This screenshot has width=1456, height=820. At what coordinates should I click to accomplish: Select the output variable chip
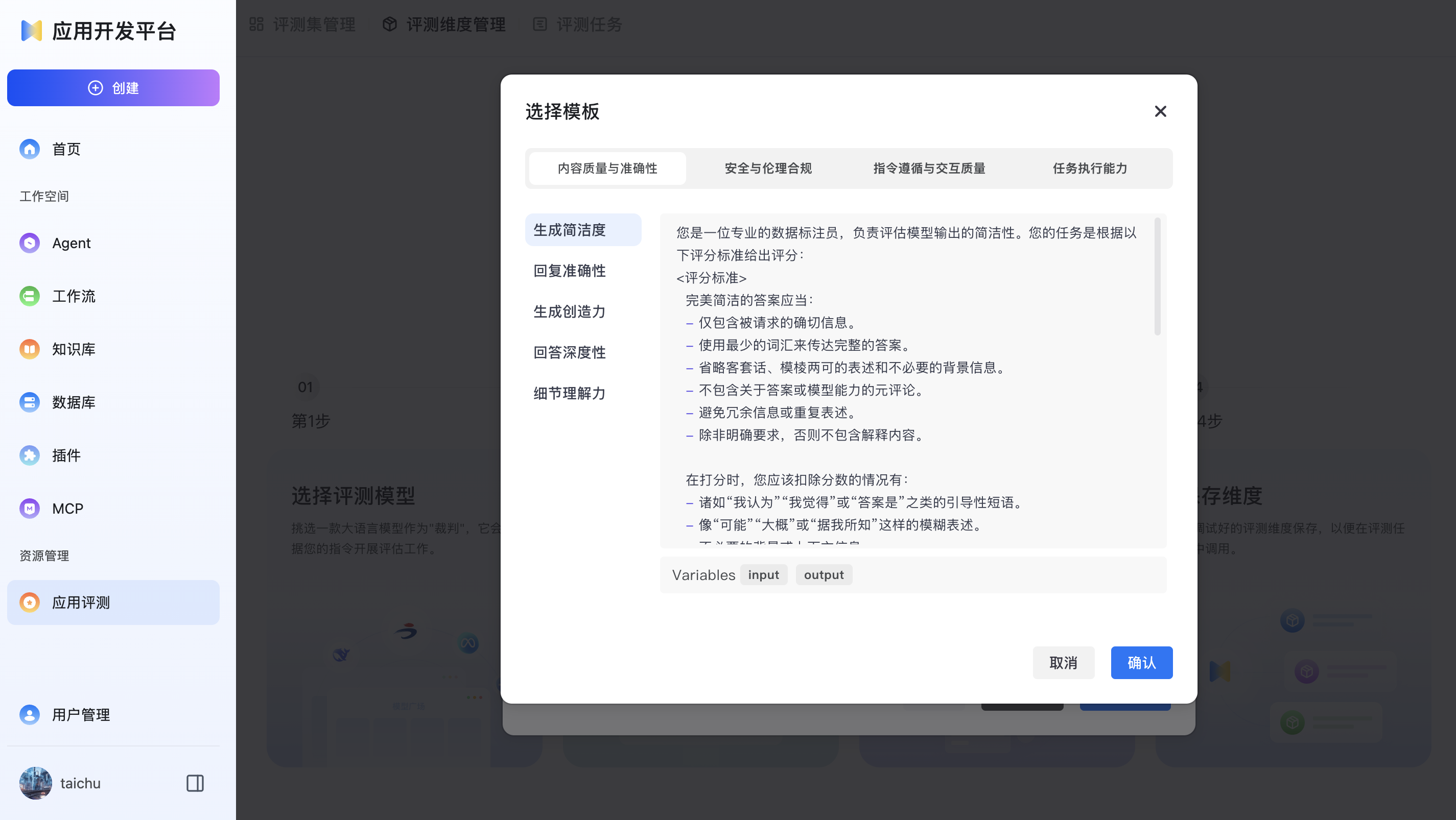tap(824, 574)
